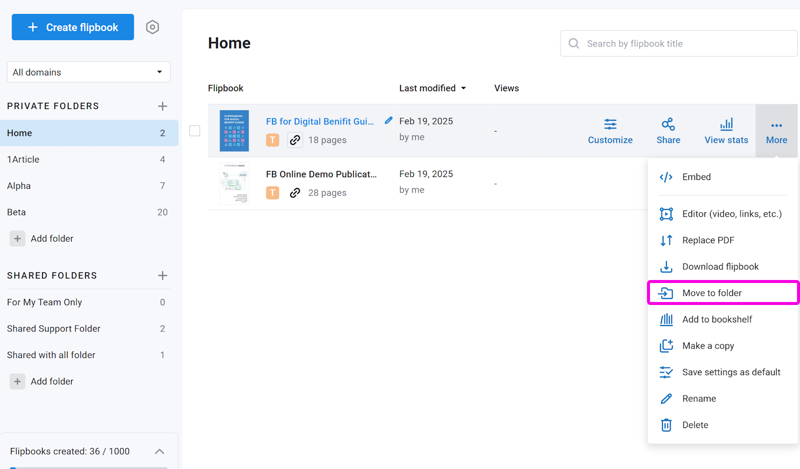Select Delete from the More menu

tap(694, 425)
